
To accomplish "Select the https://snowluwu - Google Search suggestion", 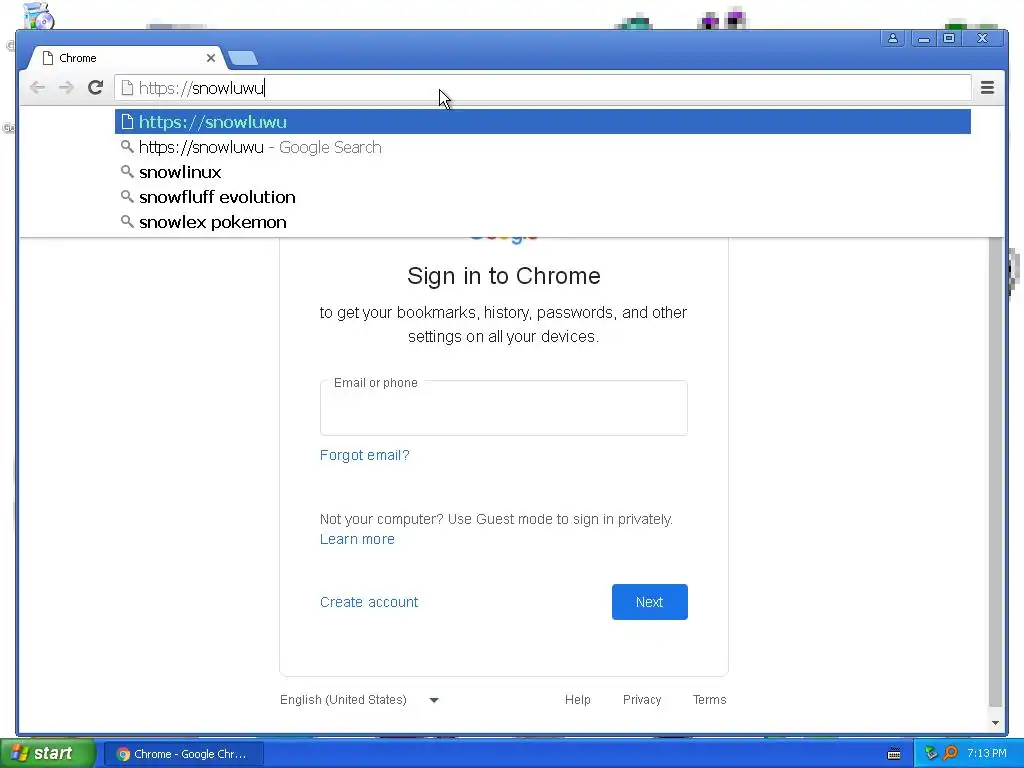I will click(x=543, y=147).
